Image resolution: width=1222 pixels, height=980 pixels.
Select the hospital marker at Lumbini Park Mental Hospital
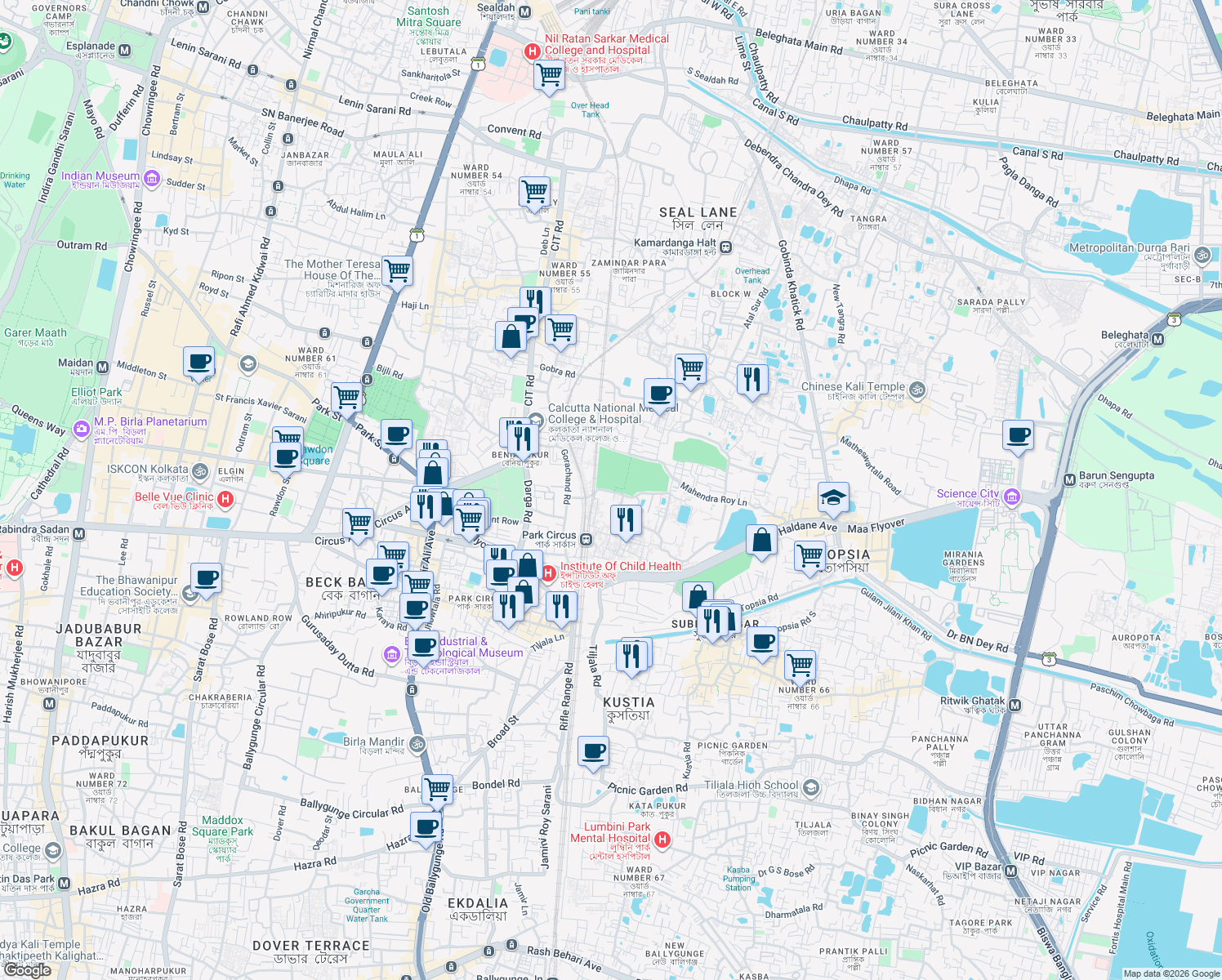[x=662, y=837]
